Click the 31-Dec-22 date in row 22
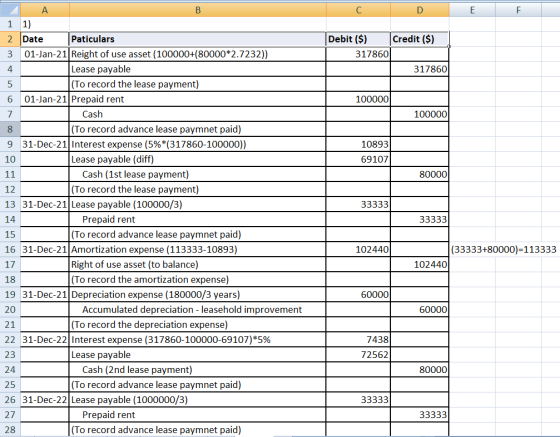The image size is (560, 437). tap(45, 340)
